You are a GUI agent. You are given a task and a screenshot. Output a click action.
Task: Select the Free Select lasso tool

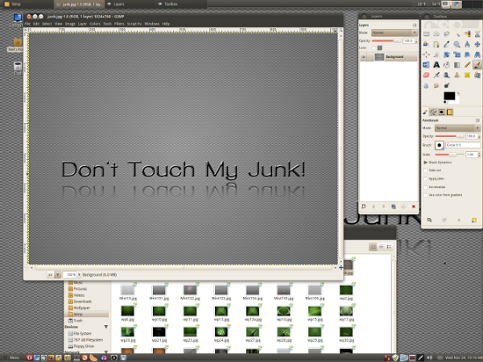447,34
